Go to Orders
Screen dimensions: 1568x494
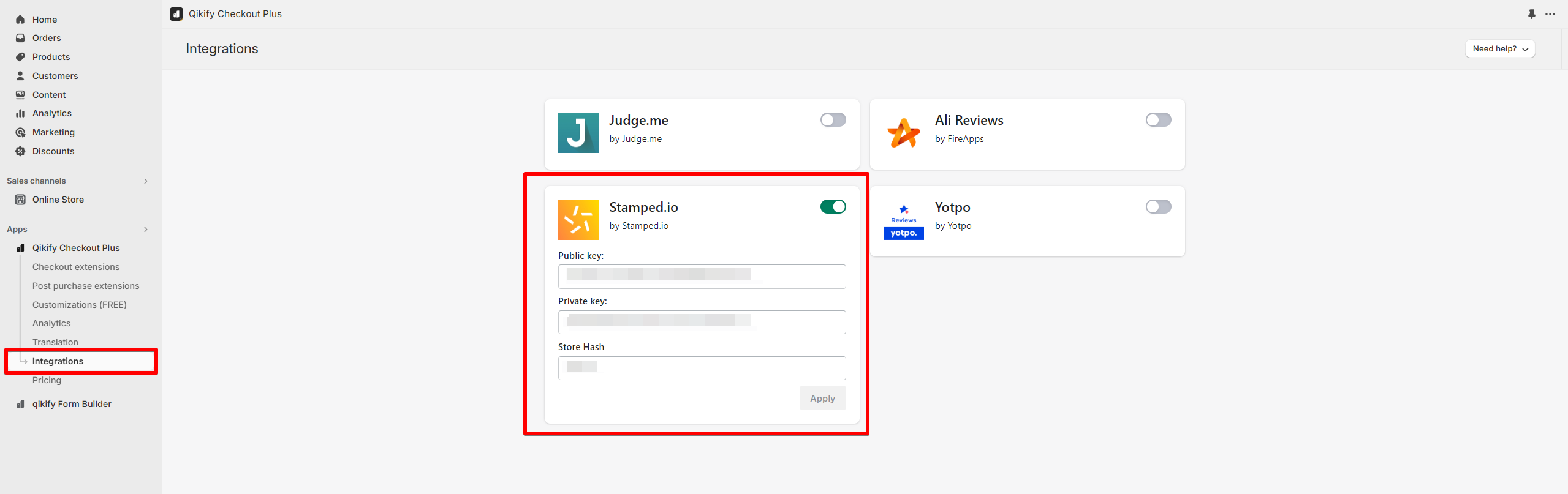[47, 38]
